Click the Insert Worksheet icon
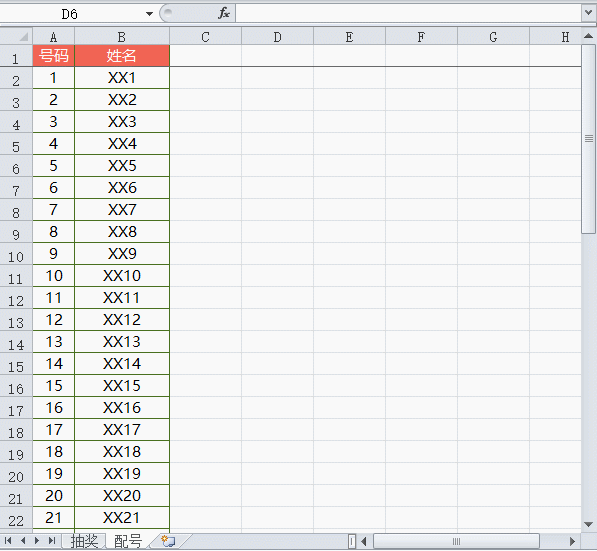Viewport: 597px width, 551px height. click(x=168, y=541)
